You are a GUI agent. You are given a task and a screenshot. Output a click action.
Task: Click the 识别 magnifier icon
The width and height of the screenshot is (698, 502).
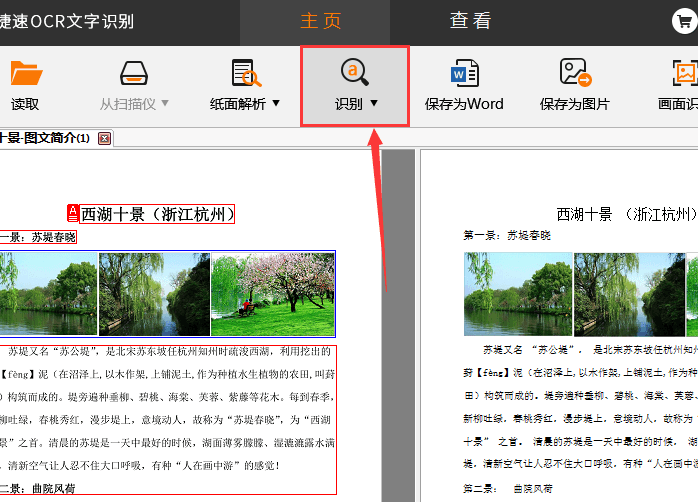pyautogui.click(x=355, y=73)
